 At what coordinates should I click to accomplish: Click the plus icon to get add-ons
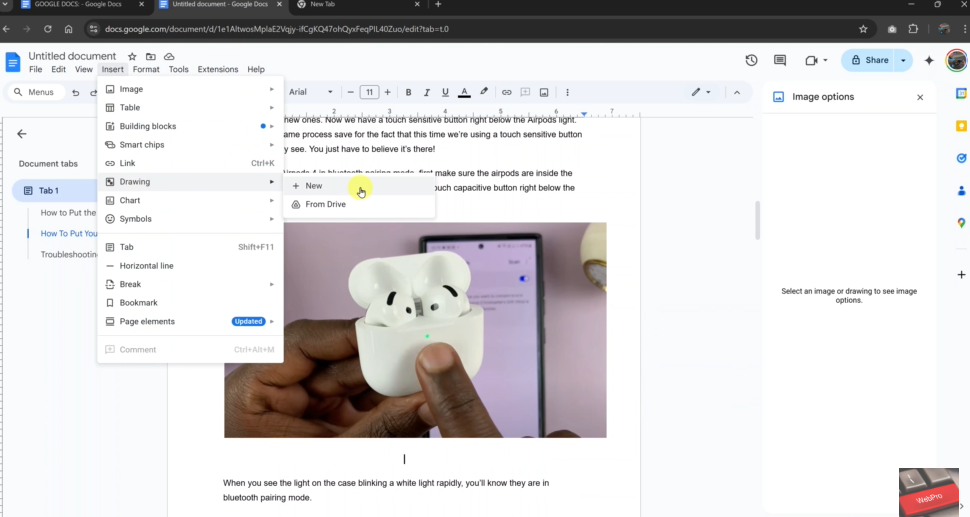click(961, 274)
